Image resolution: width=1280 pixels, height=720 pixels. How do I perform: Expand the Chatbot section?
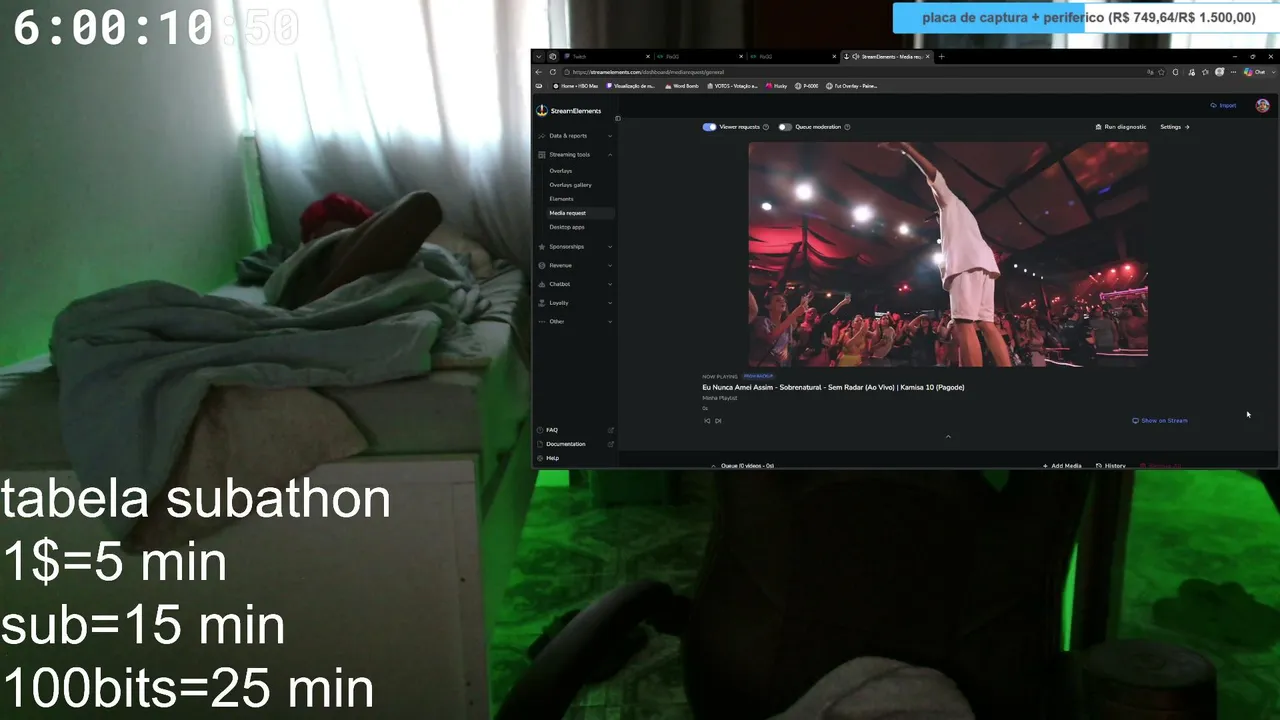(610, 284)
